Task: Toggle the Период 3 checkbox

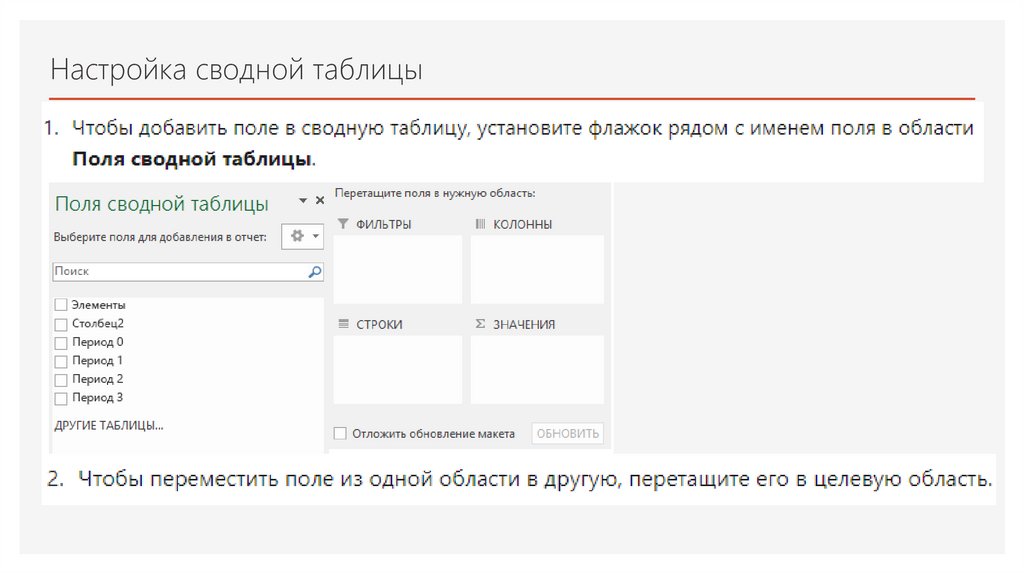Action: (x=61, y=398)
